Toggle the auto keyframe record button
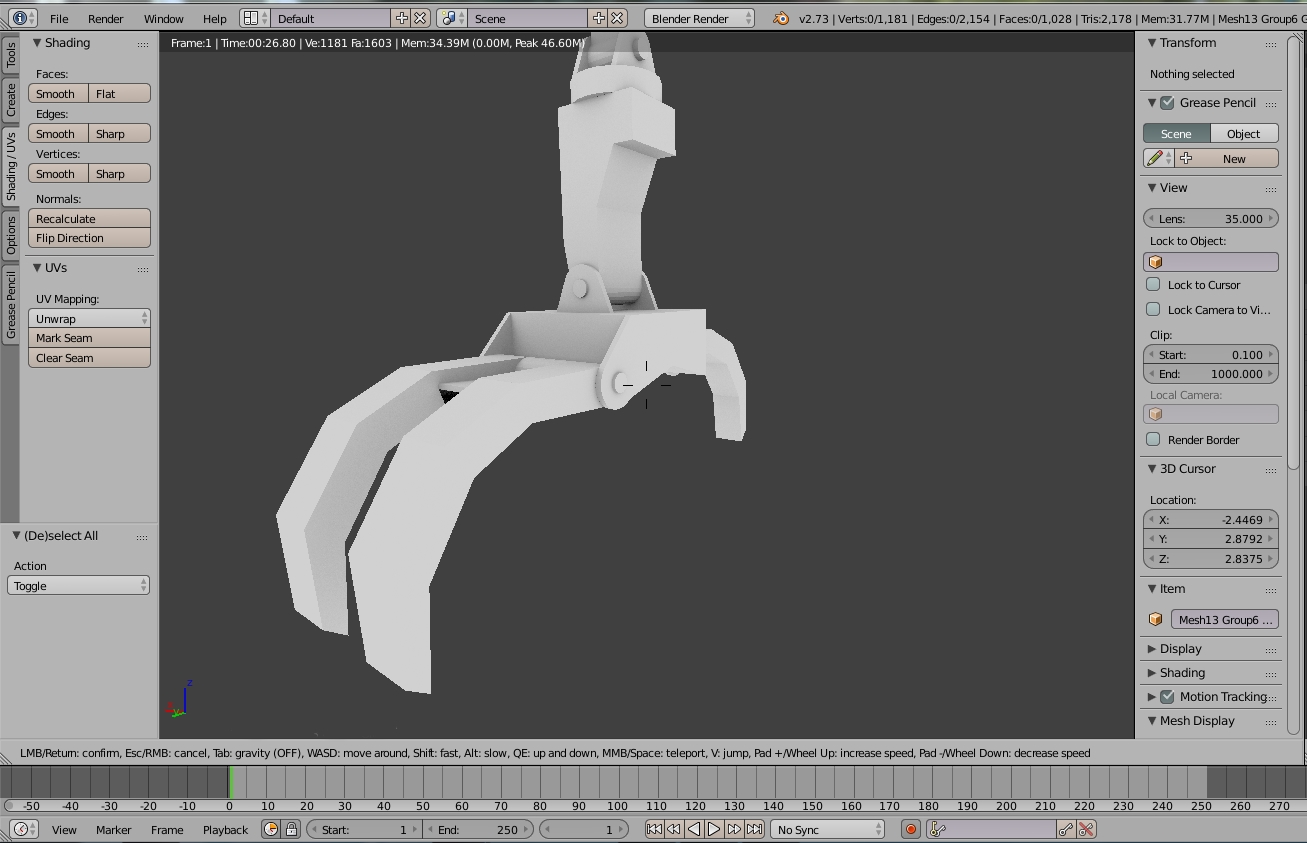1307x843 pixels. coord(910,829)
